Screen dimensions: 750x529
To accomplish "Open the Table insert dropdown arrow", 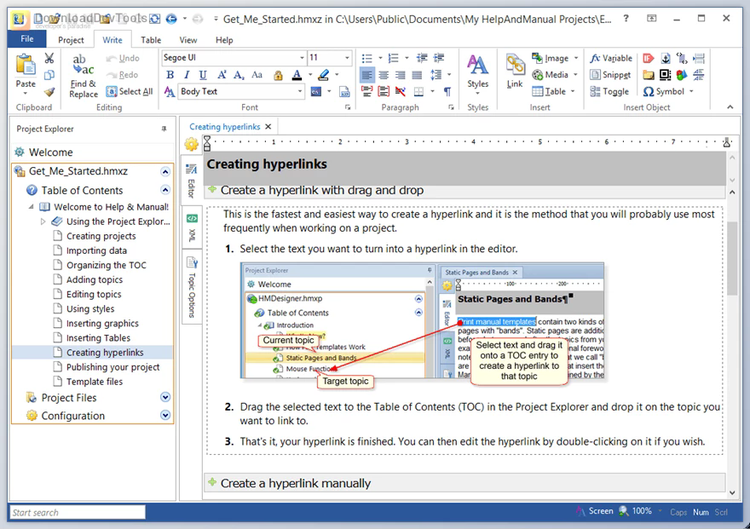I will (573, 91).
